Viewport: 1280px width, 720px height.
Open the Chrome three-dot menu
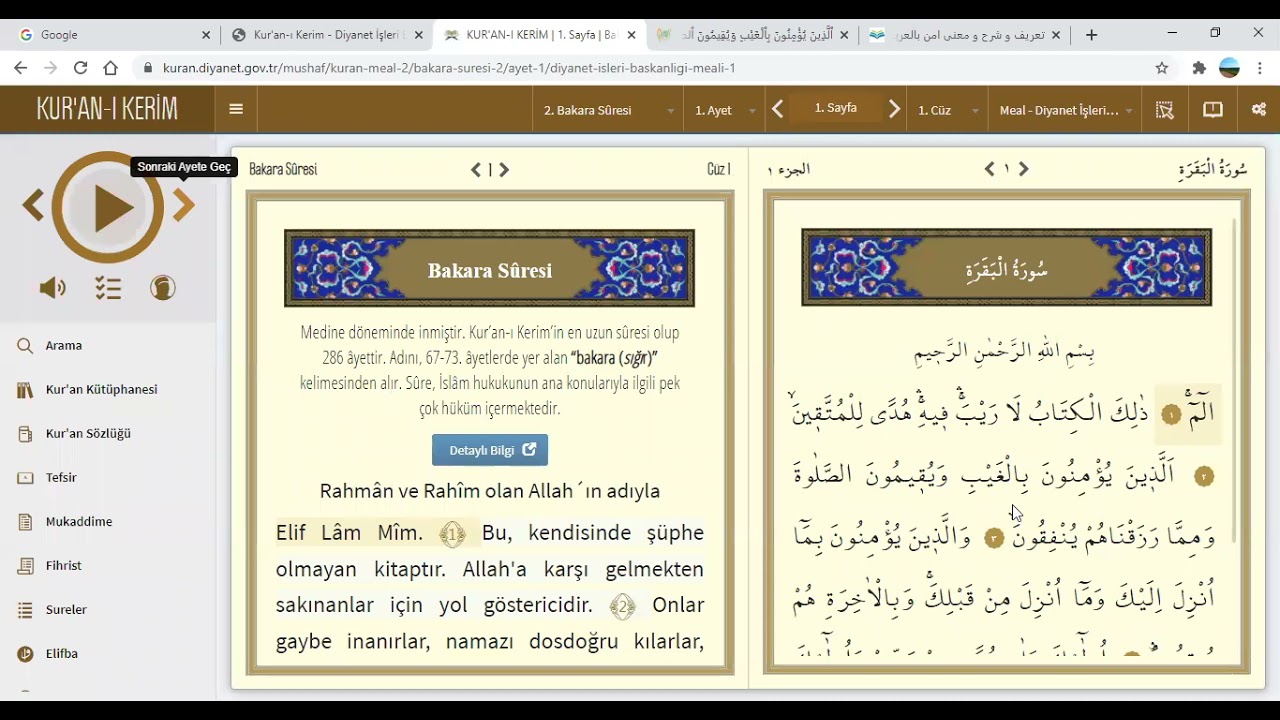pyautogui.click(x=1260, y=68)
